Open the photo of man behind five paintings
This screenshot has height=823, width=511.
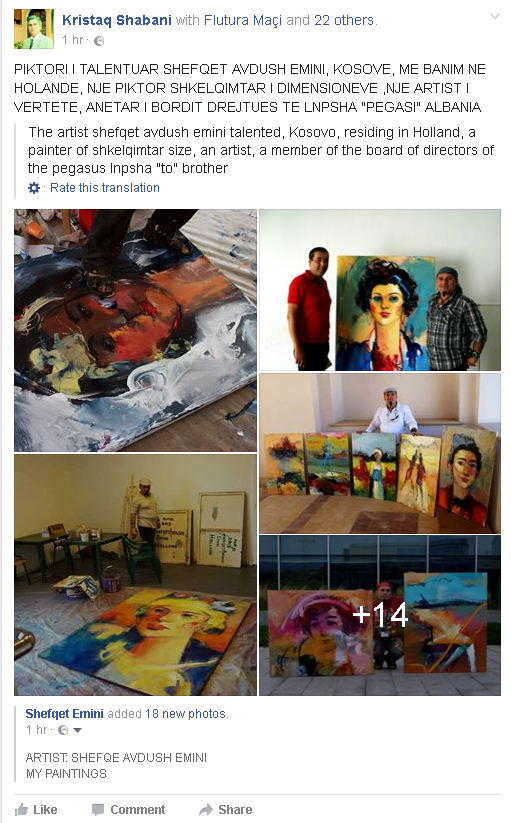tap(380, 453)
